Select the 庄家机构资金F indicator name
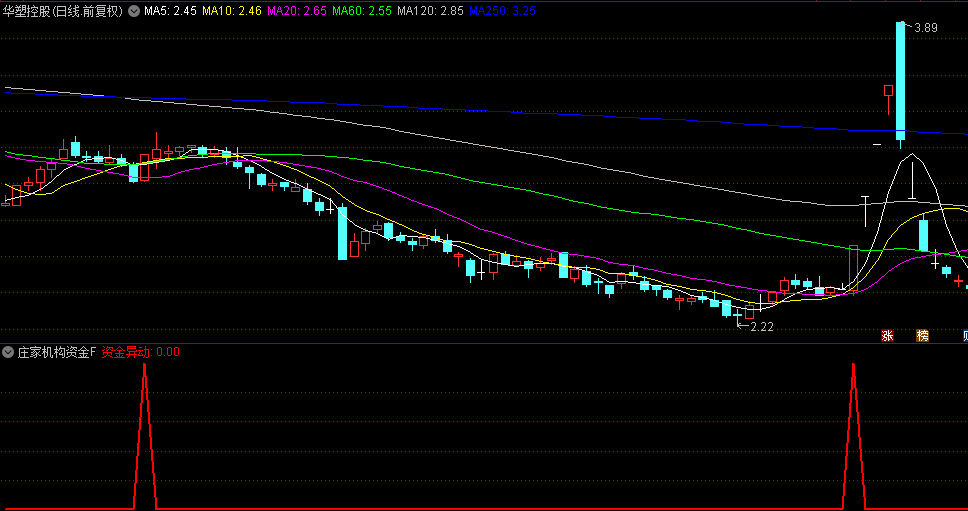968x511 pixels. coord(57,352)
